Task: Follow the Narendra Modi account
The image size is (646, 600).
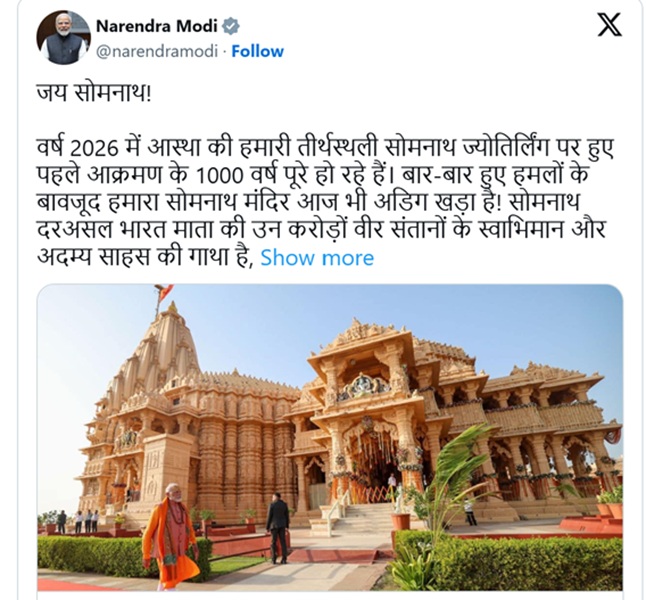Action: [257, 51]
